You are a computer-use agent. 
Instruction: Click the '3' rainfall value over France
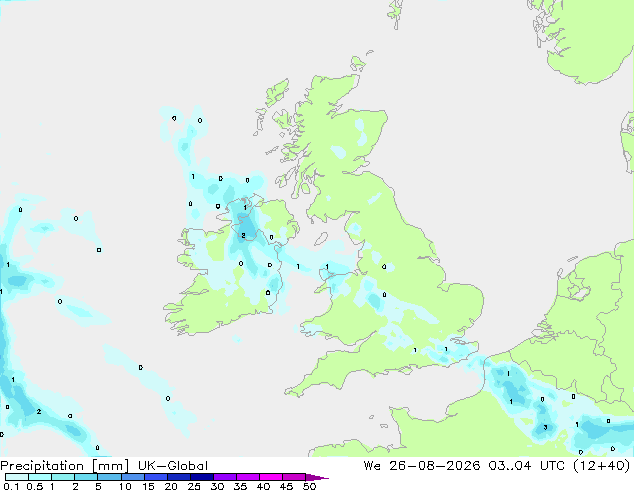coord(545,427)
